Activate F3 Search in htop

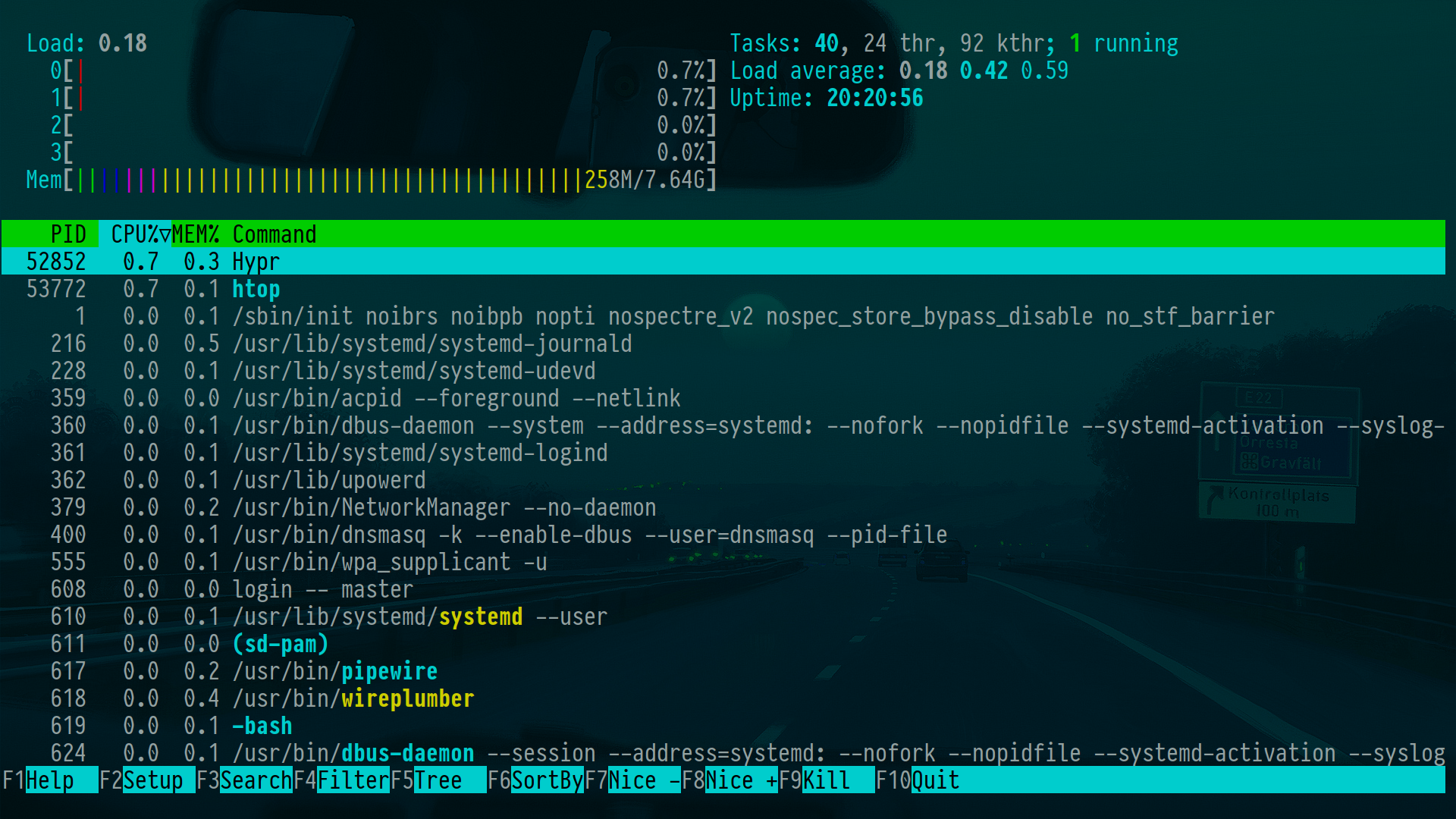pos(244,780)
